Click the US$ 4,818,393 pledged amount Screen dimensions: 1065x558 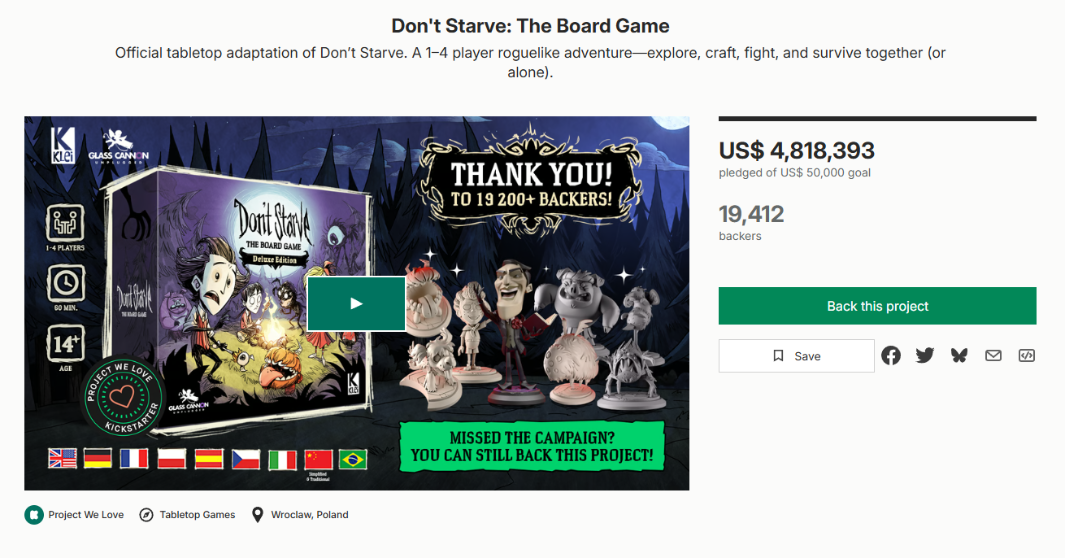coord(796,151)
